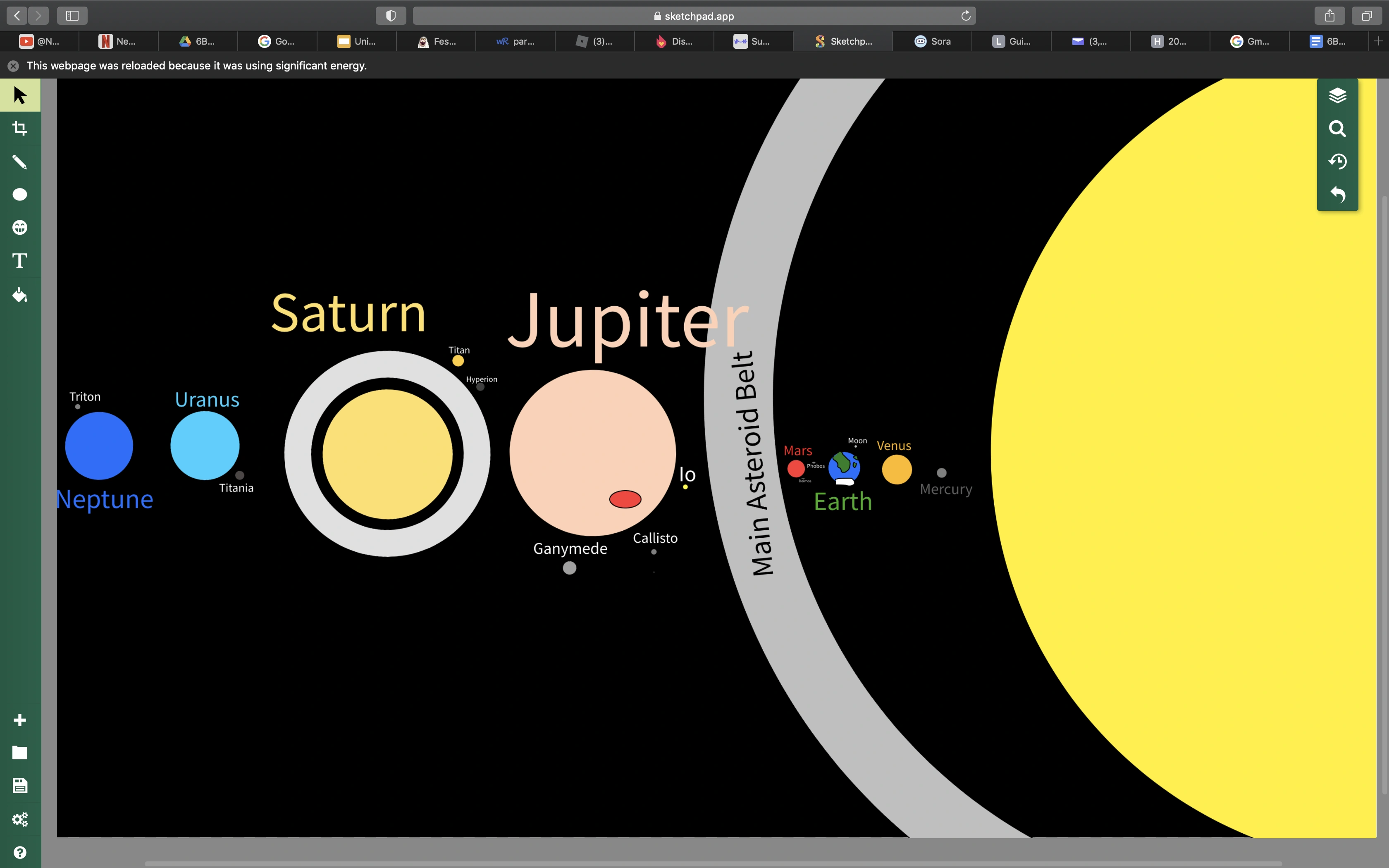Click the plus New sketch icon

[x=20, y=720]
